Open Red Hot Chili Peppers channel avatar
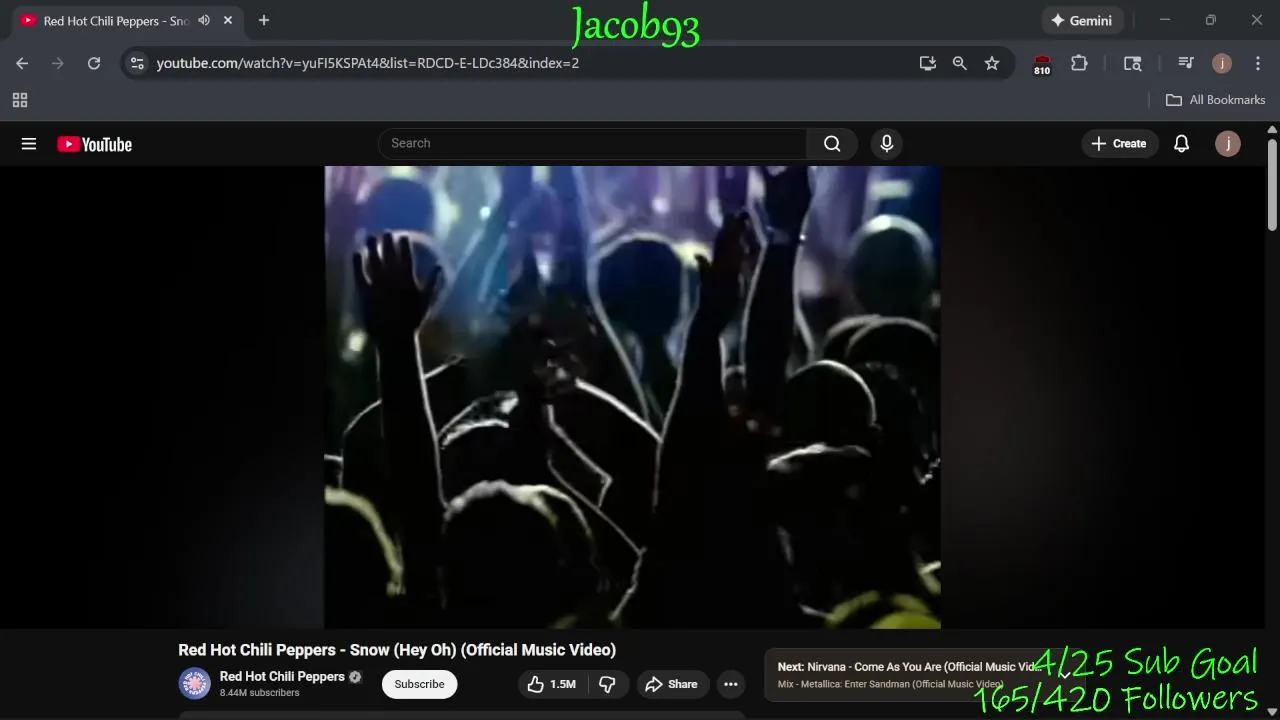Image resolution: width=1280 pixels, height=720 pixels. (194, 684)
